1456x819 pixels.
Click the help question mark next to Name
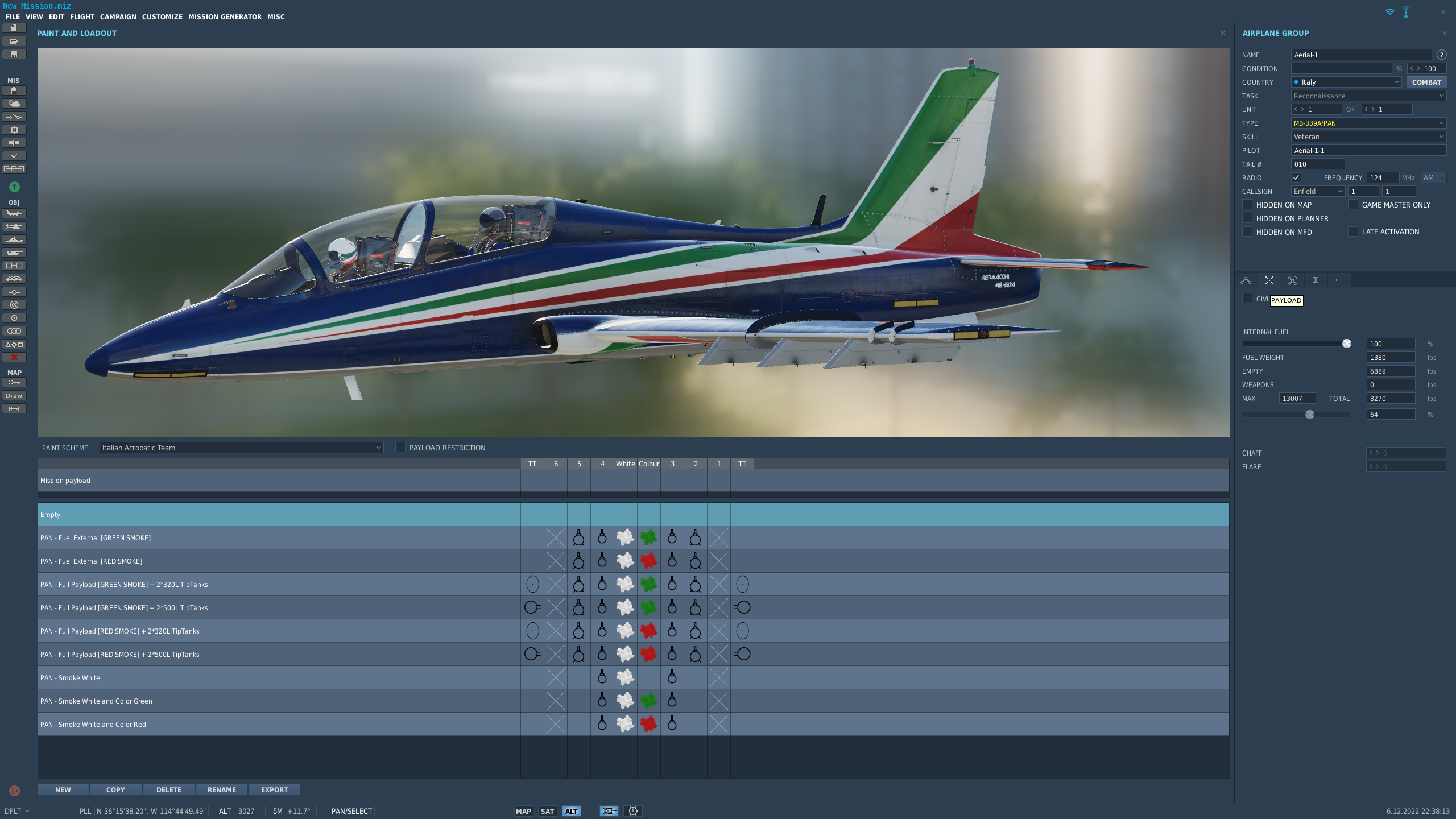[1441, 55]
